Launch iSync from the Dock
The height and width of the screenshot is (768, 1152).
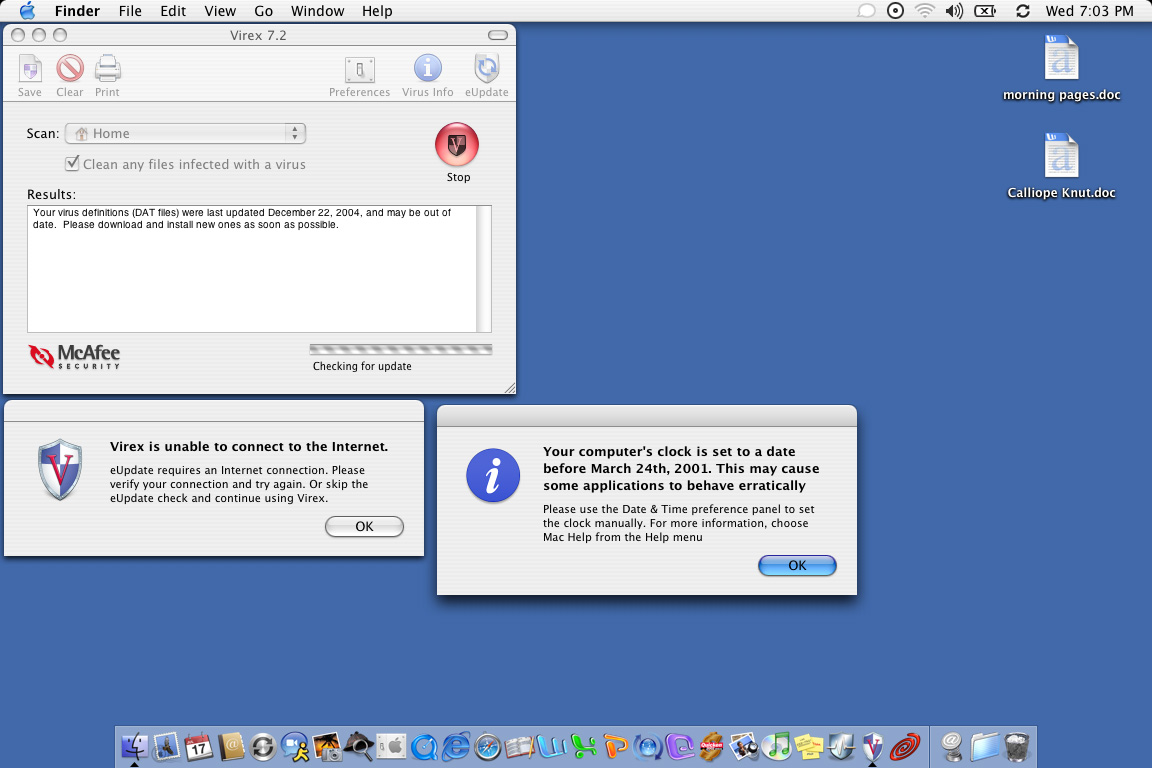coord(262,747)
